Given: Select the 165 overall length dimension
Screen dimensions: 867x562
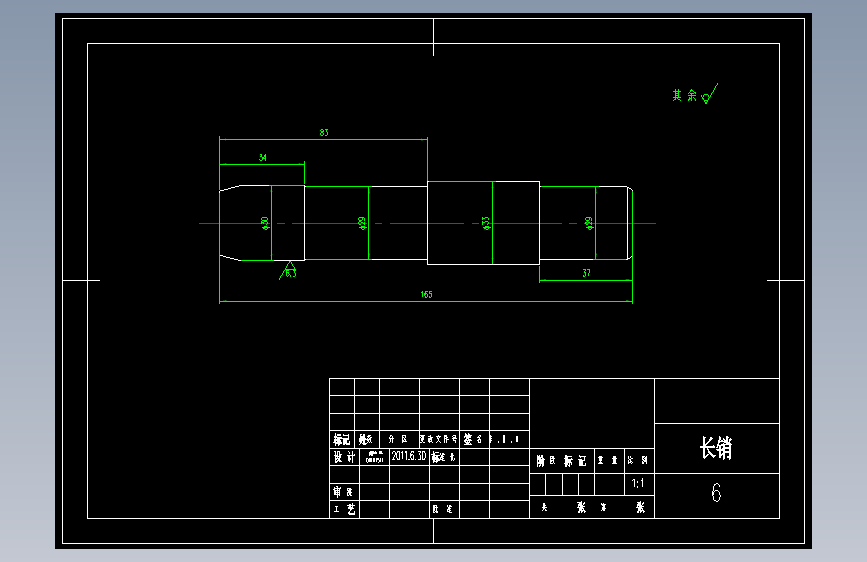Looking at the screenshot, I should (x=426, y=295).
